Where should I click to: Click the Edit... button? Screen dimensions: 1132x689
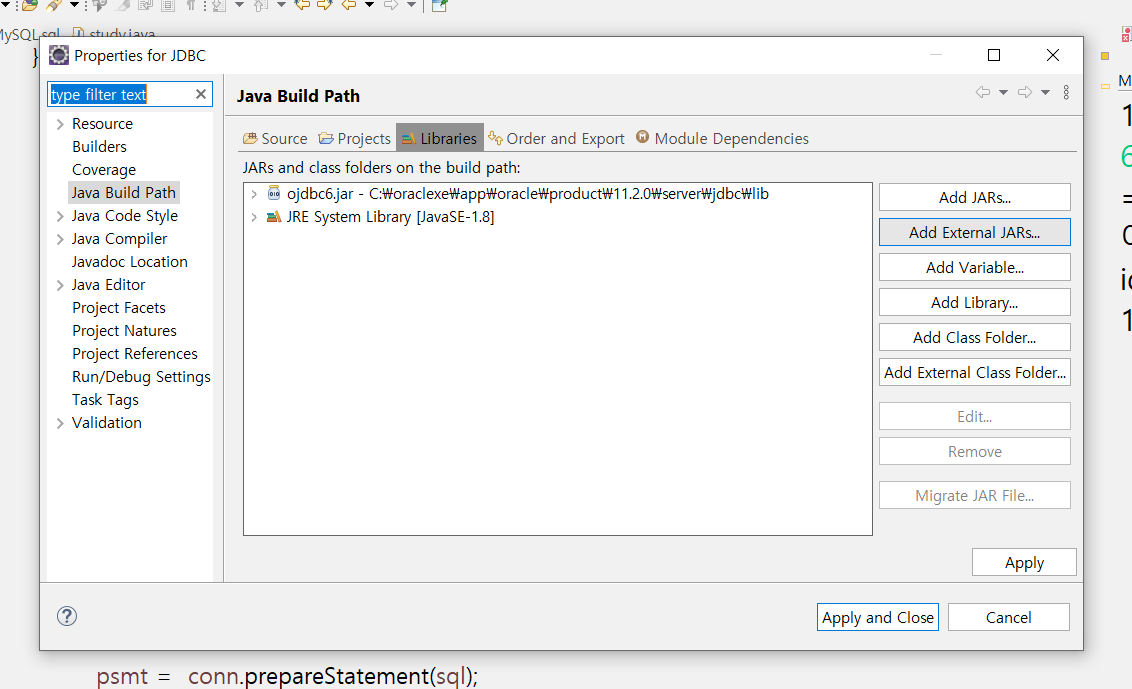tap(975, 417)
